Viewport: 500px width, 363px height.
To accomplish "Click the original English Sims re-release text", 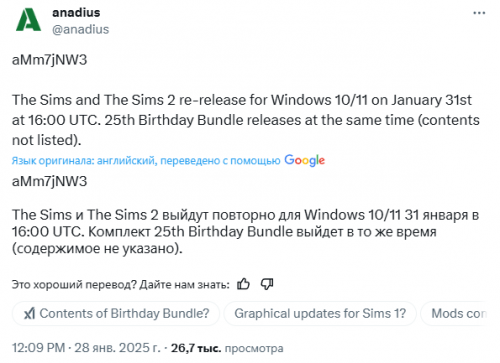I will (x=246, y=120).
